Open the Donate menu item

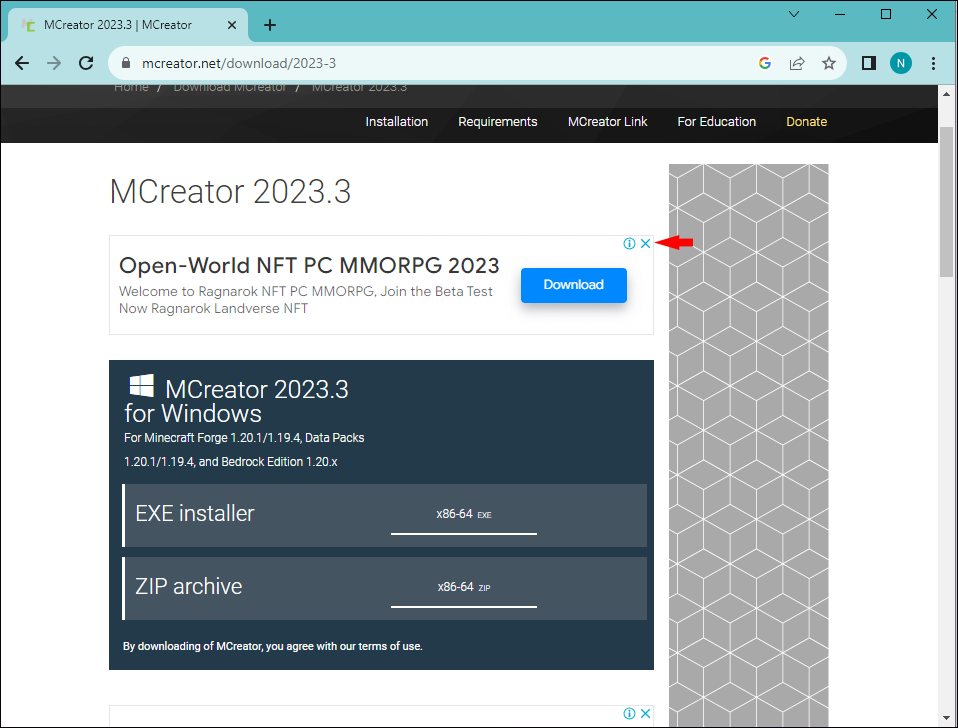[806, 122]
